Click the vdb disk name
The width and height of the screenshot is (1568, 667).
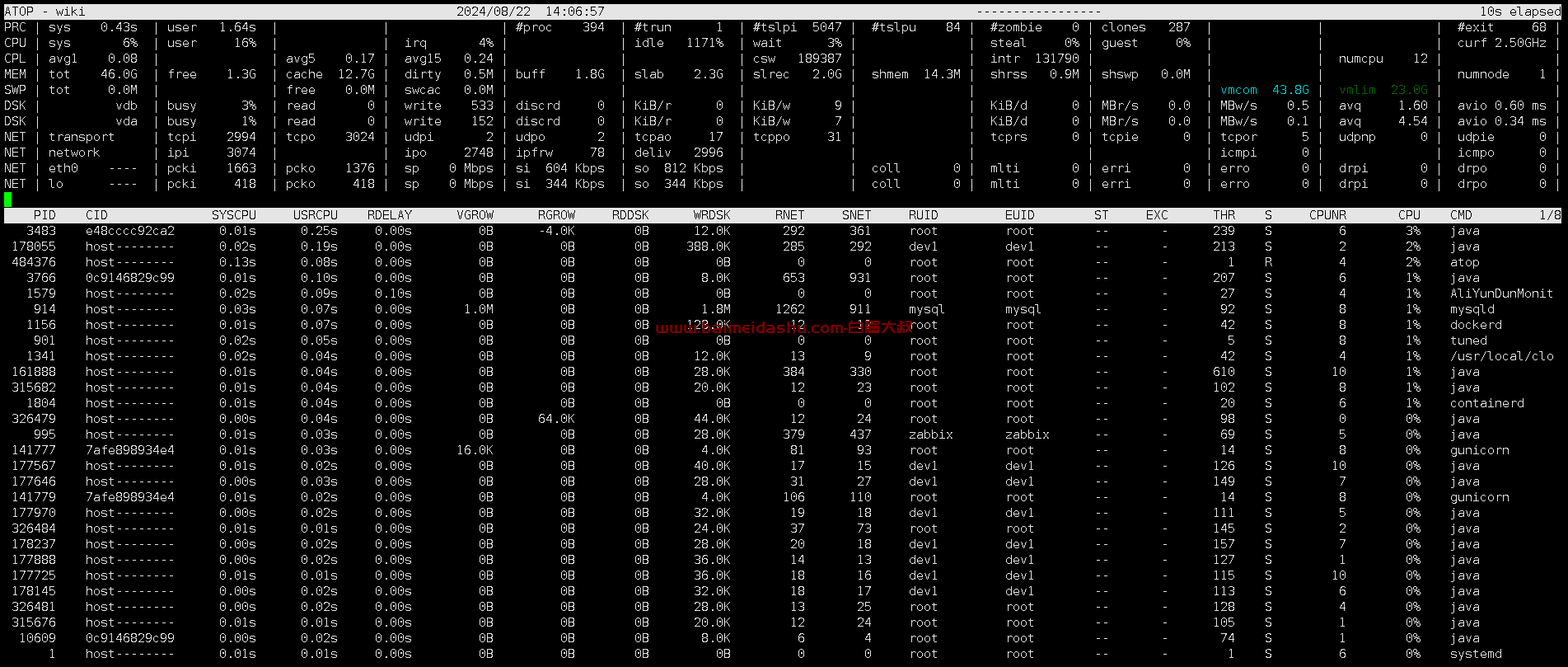click(126, 106)
